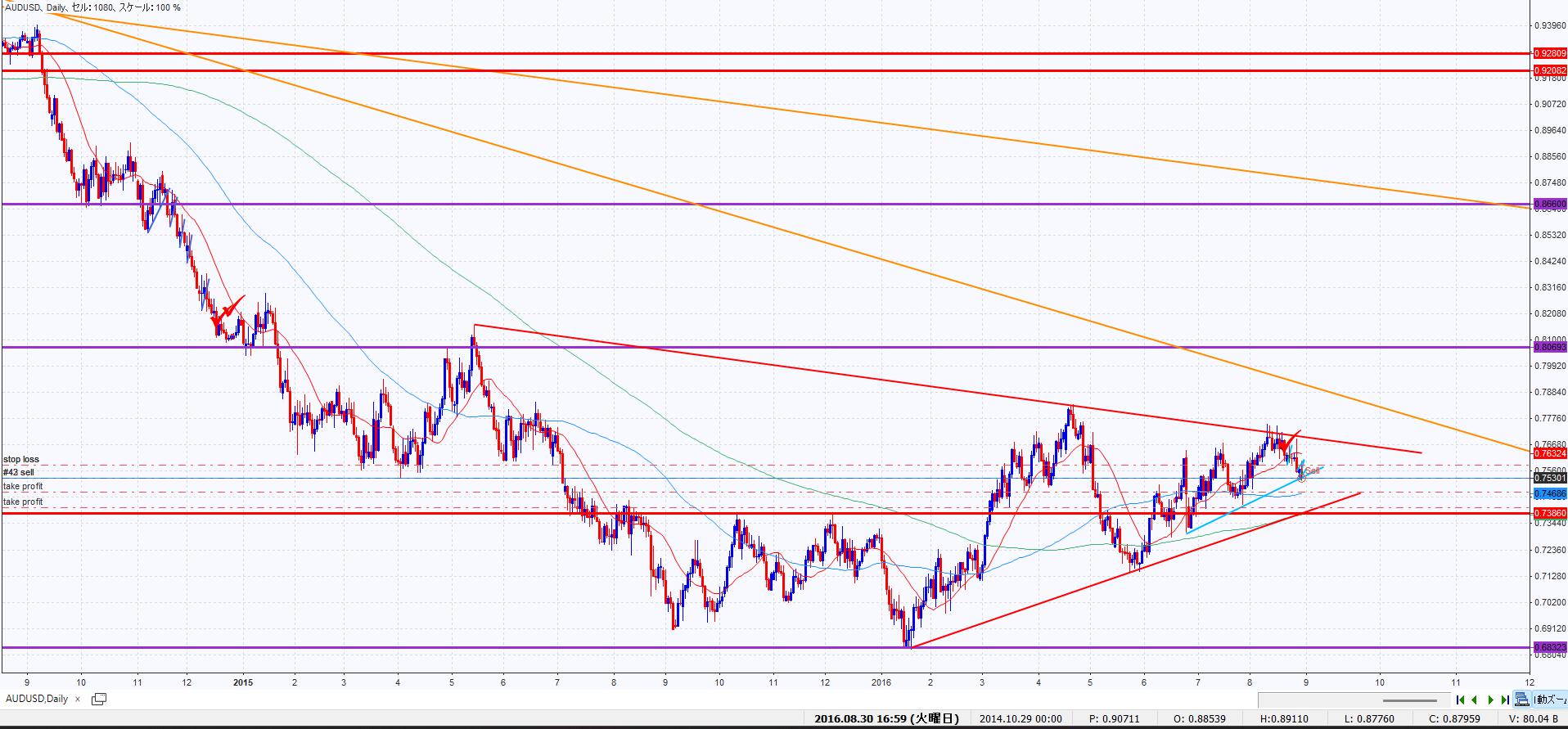Jump to the first bar of the chart

(1460, 700)
